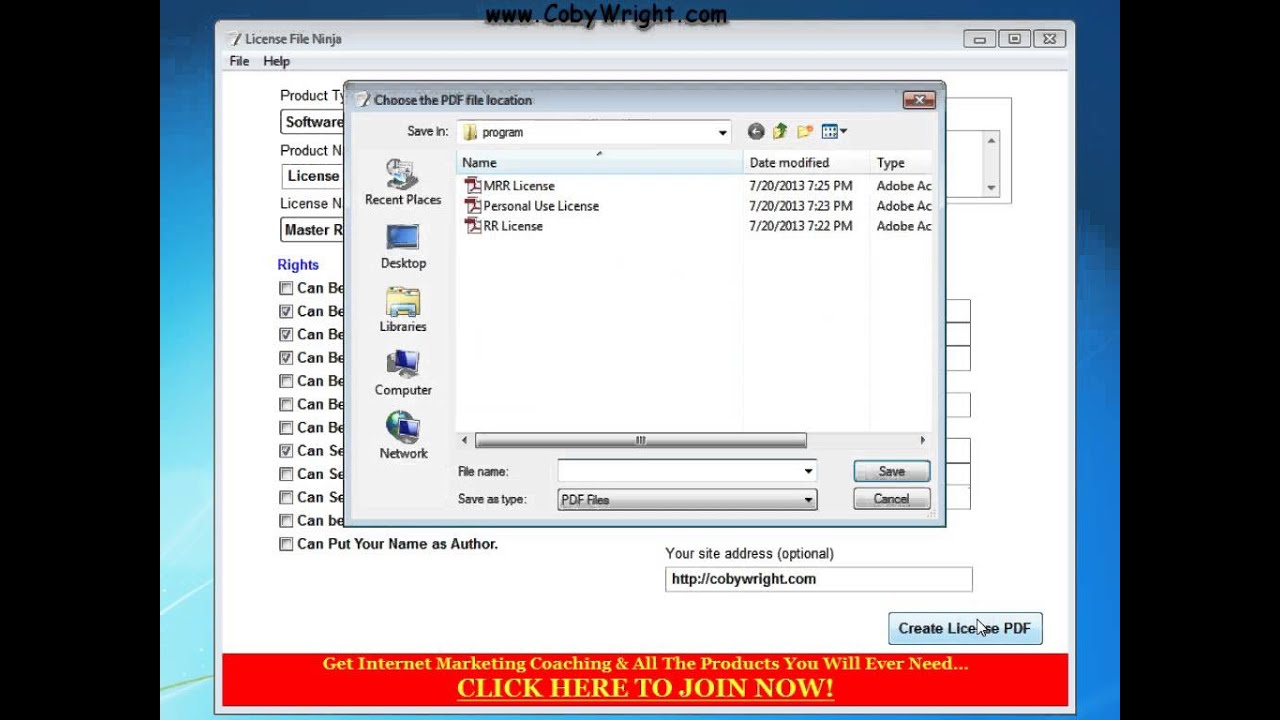
Task: Close the Choose PDF file location dialog
Action: click(918, 99)
